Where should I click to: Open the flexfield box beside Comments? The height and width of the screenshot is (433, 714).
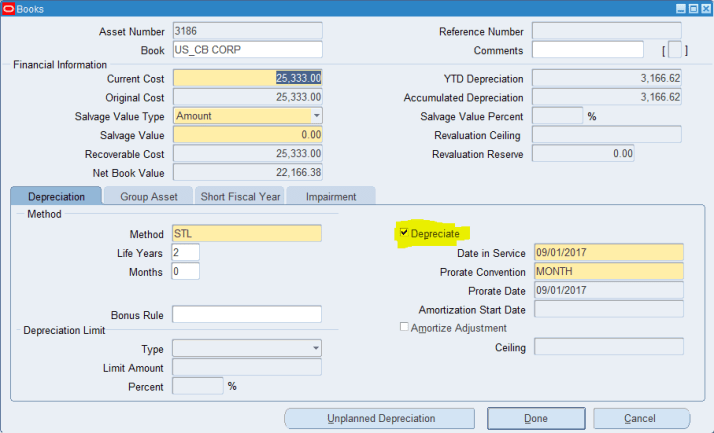(x=677, y=50)
